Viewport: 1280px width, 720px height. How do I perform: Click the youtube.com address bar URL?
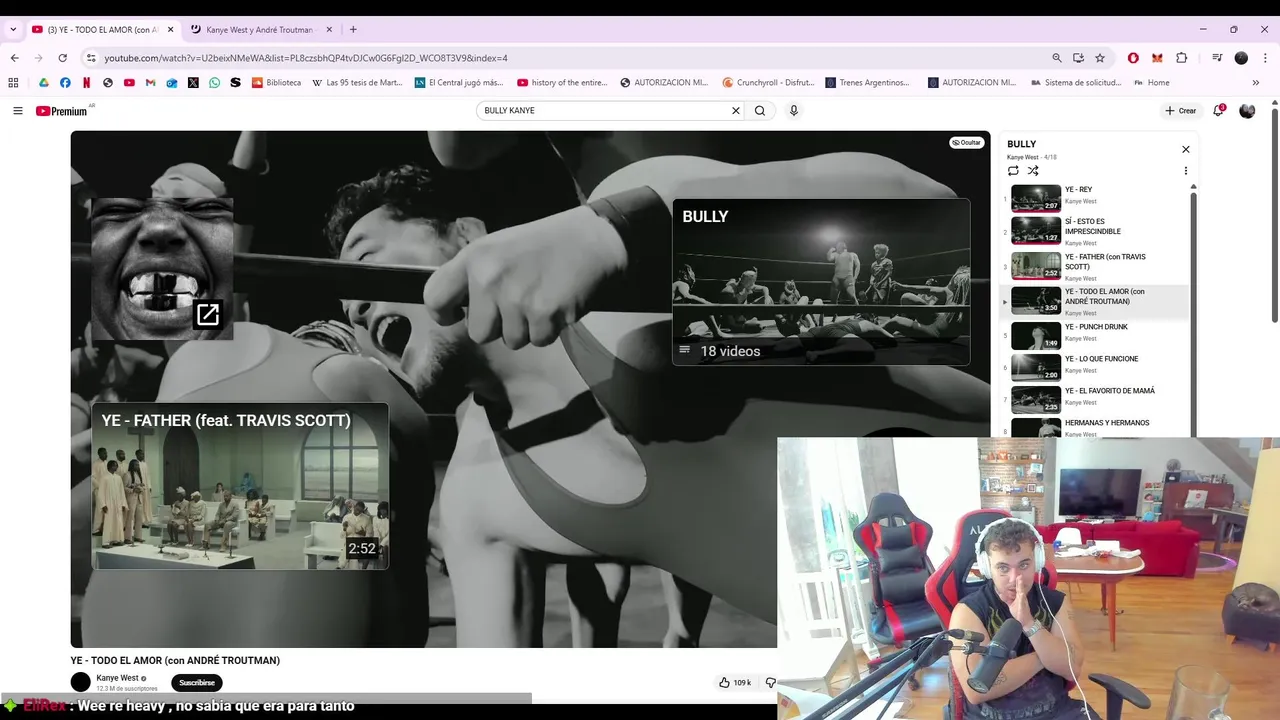[x=306, y=58]
